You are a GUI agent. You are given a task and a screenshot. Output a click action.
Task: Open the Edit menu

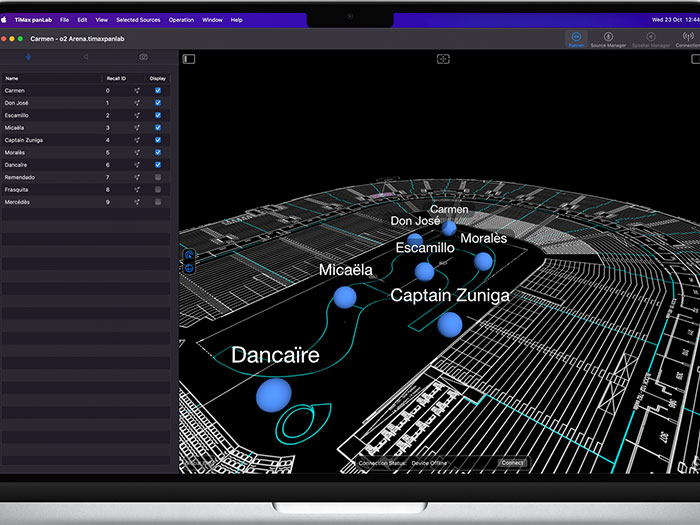[82, 20]
